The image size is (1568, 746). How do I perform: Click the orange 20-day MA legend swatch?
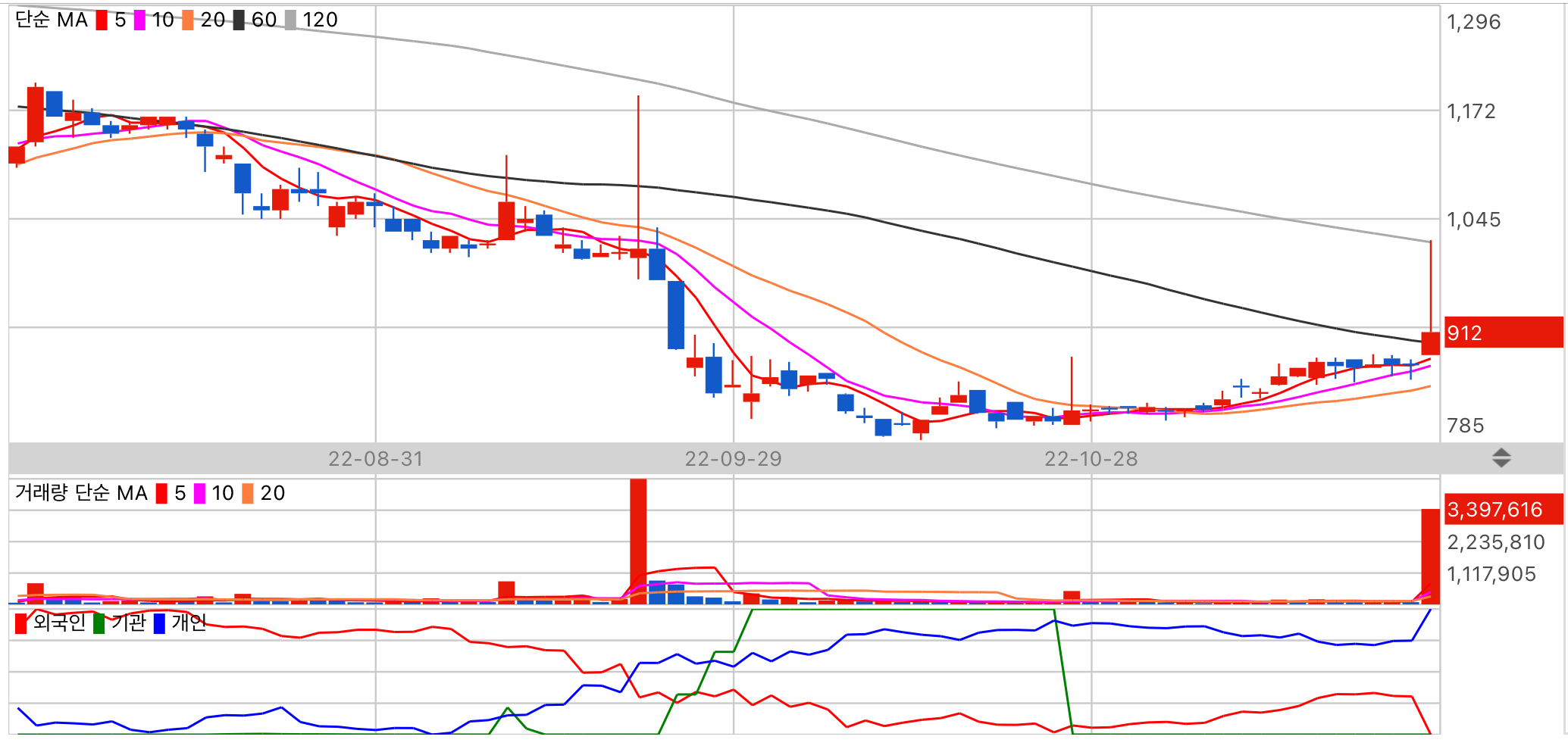coord(188,20)
